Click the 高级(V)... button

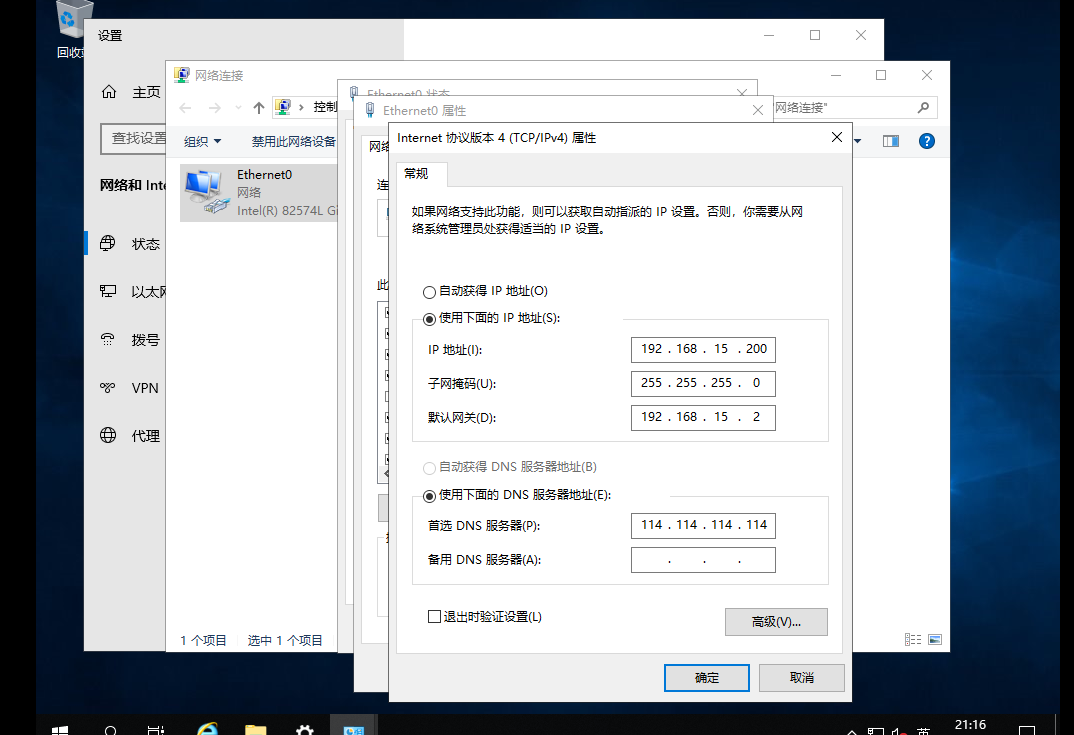[776, 622]
